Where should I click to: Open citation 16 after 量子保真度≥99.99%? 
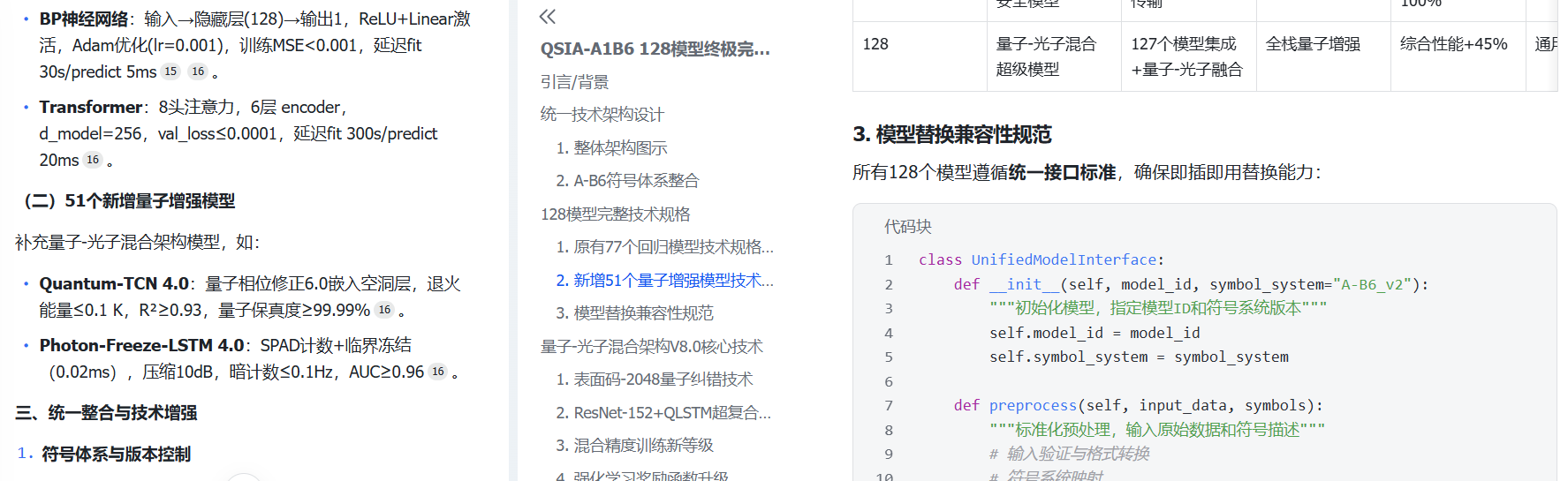(x=384, y=310)
